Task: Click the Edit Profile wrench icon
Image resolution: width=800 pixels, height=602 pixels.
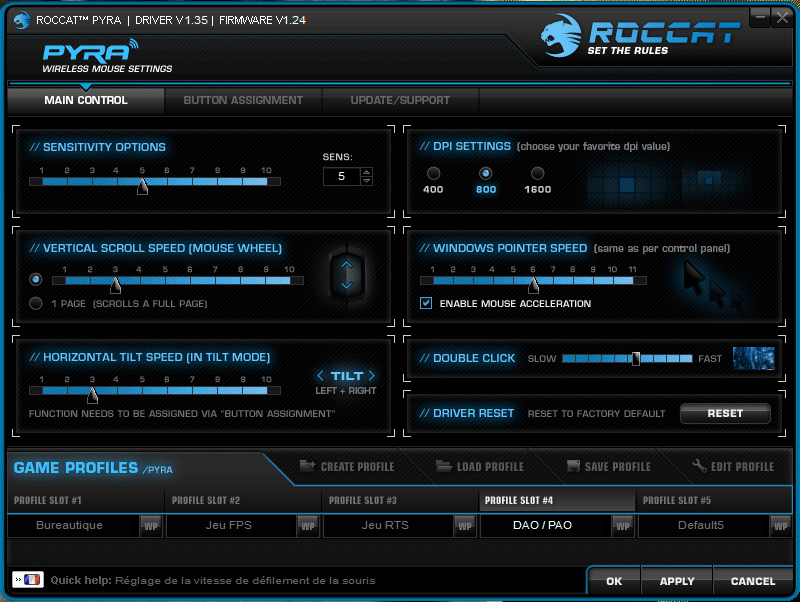Action: click(699, 466)
